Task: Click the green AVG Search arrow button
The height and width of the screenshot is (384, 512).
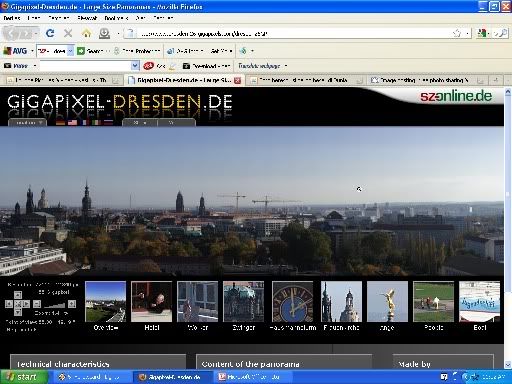Action: coord(81,51)
